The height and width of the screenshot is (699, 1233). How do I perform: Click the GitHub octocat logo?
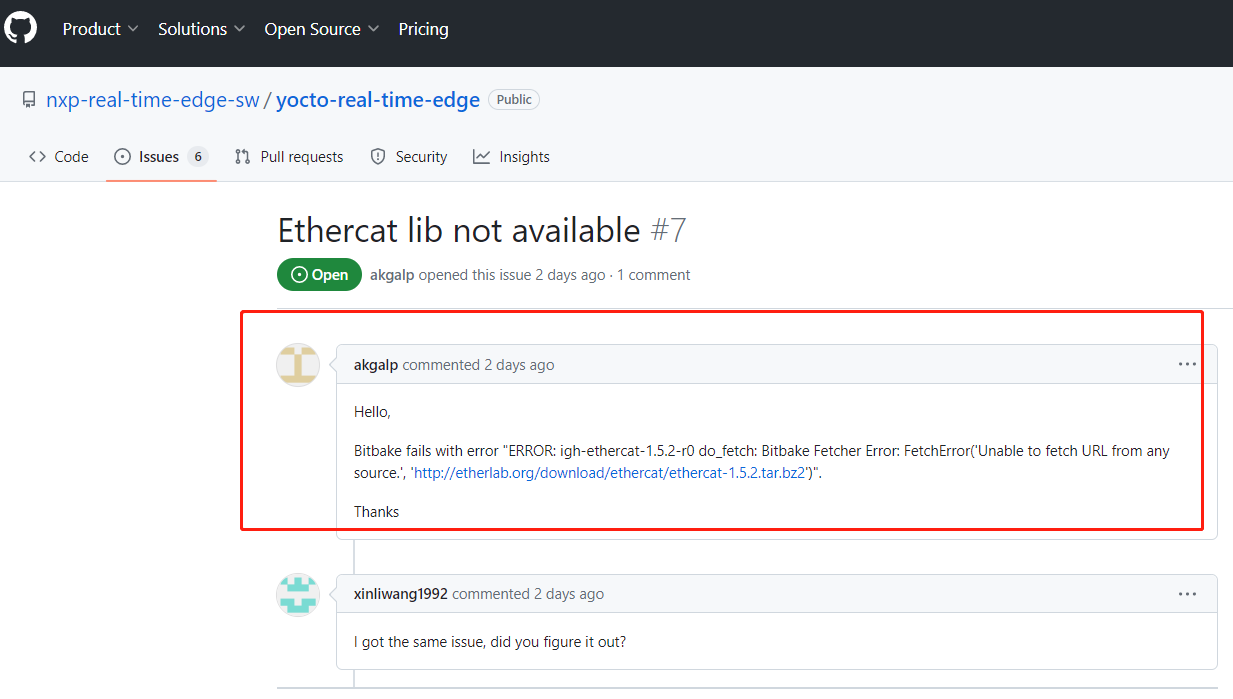pyautogui.click(x=20, y=28)
